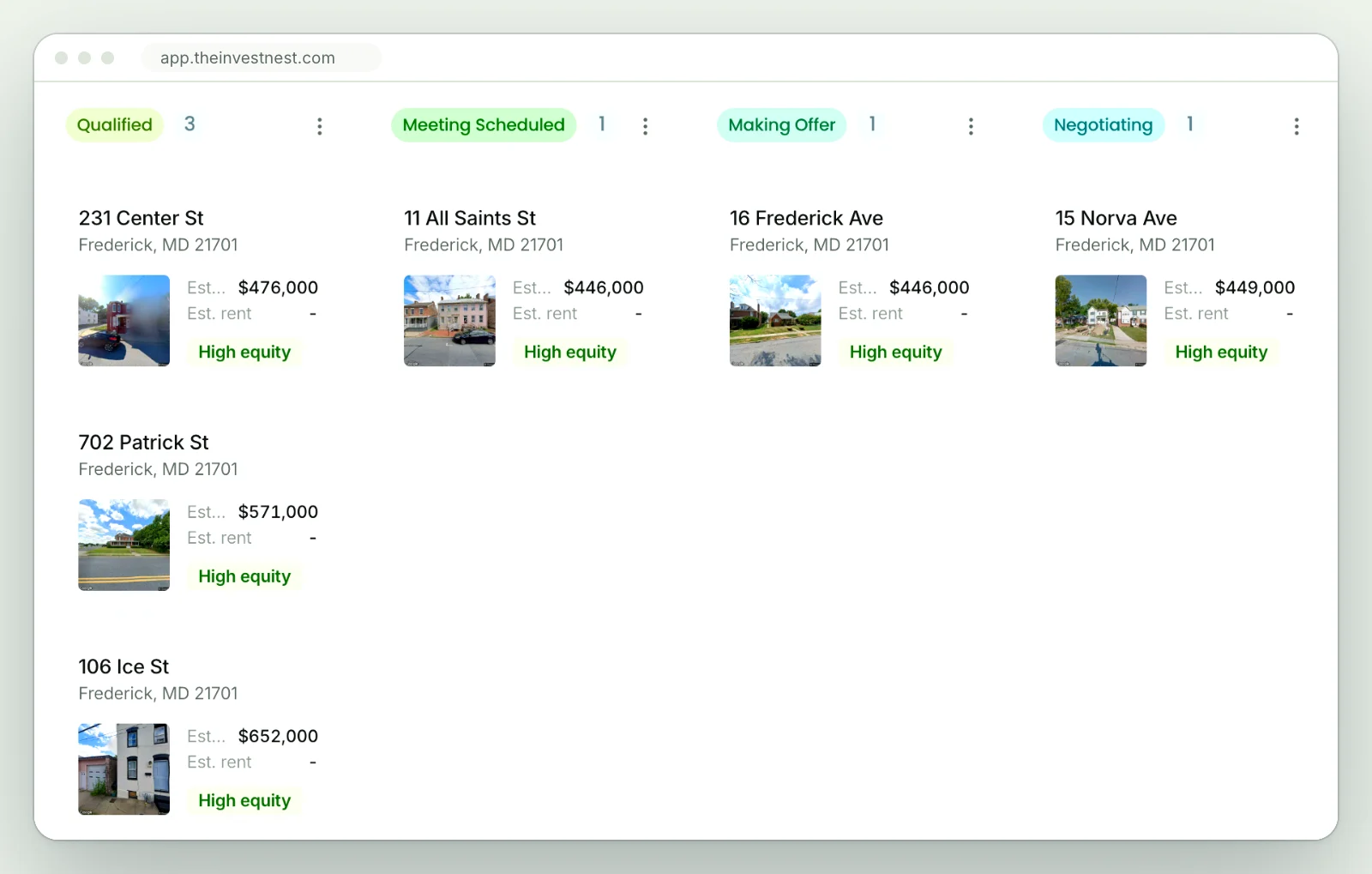
Task: Open the 106 Ice St property
Action: [x=123, y=666]
